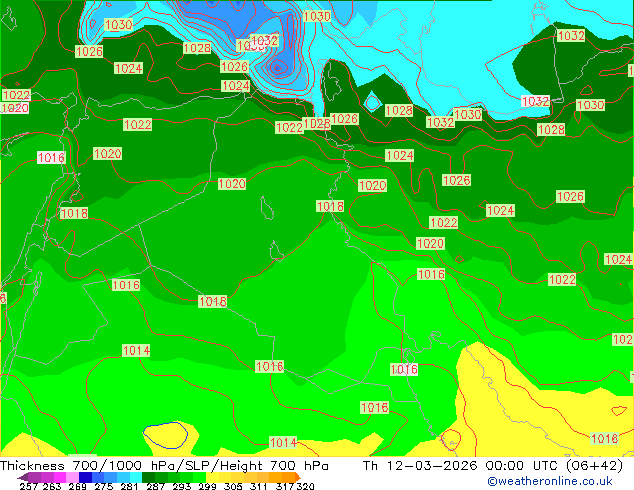The width and height of the screenshot is (634, 490).
Task: Click the cyan legend swatch above 281
Action: [x=136, y=477]
